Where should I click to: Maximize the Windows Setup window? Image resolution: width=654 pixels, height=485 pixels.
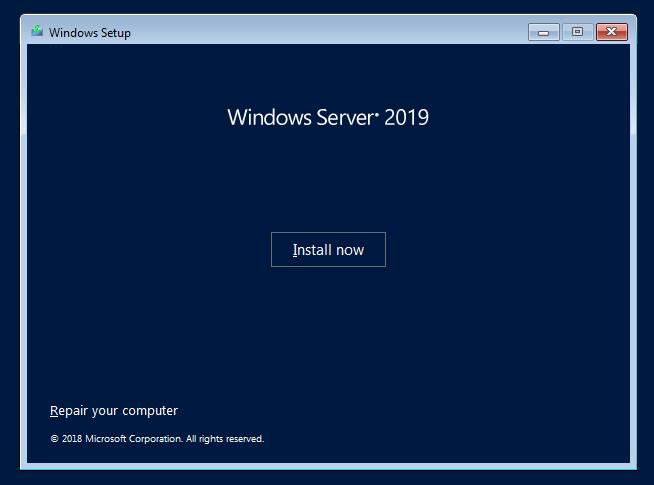tap(578, 32)
